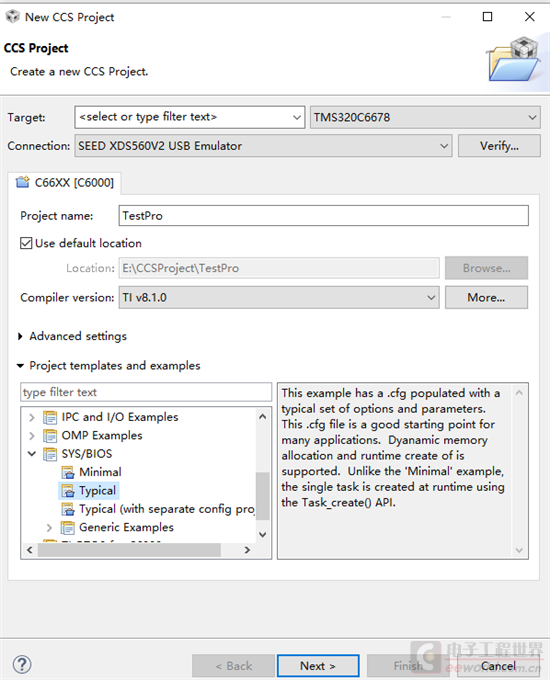The height and width of the screenshot is (680, 550).
Task: Open the Compiler version dropdown
Action: (279, 298)
